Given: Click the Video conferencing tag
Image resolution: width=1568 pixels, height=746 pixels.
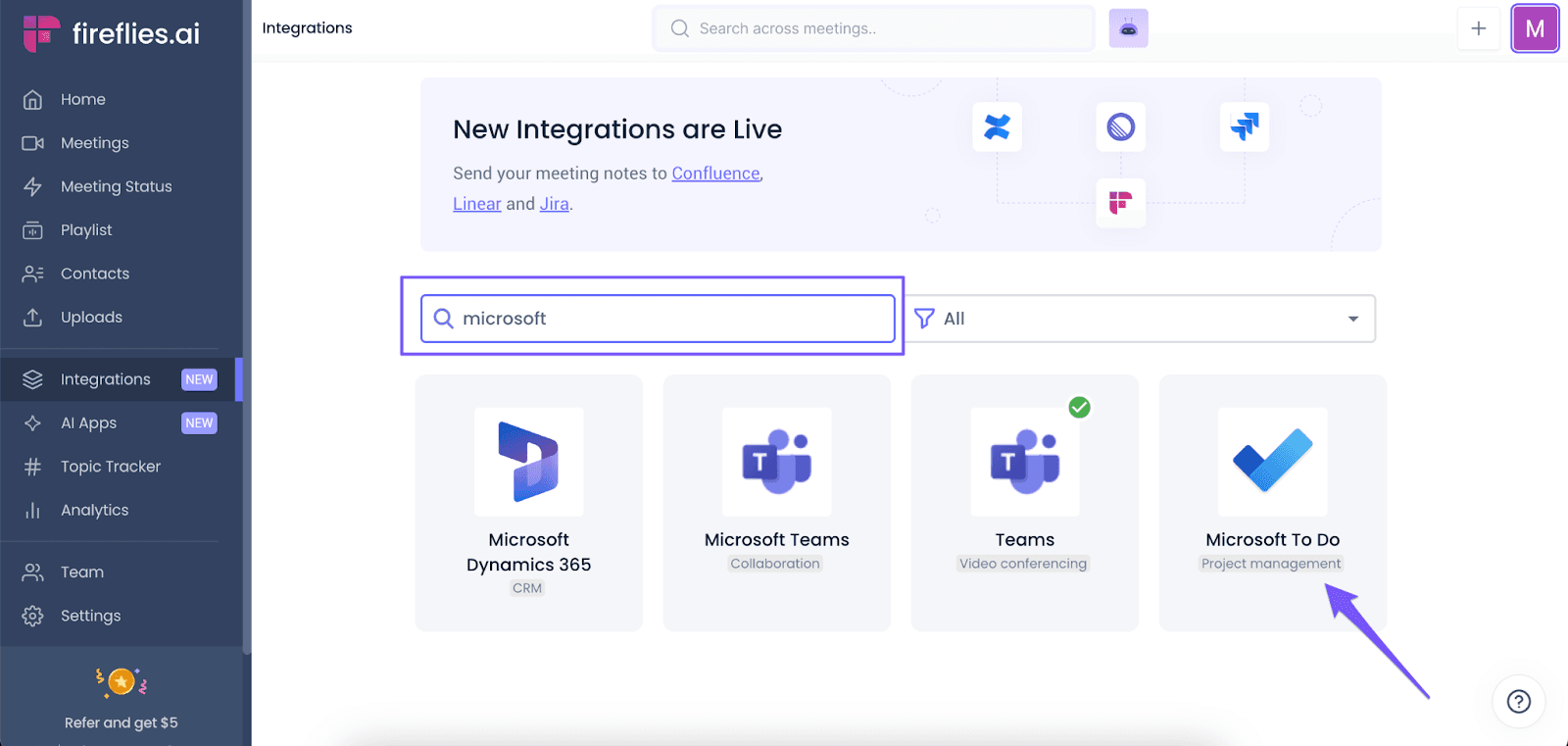Looking at the screenshot, I should [x=1023, y=564].
